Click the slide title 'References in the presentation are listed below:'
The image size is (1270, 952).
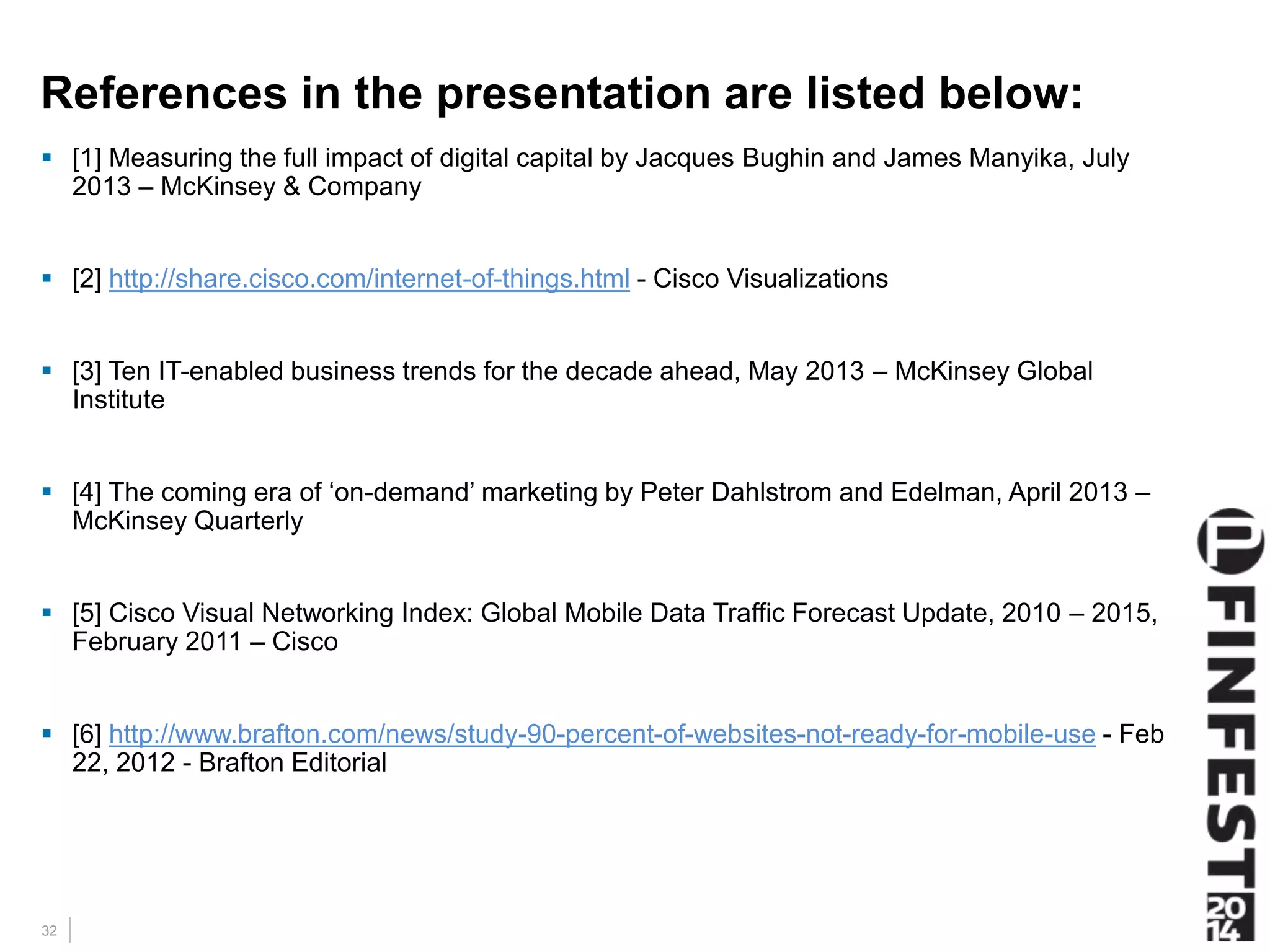[562, 94]
